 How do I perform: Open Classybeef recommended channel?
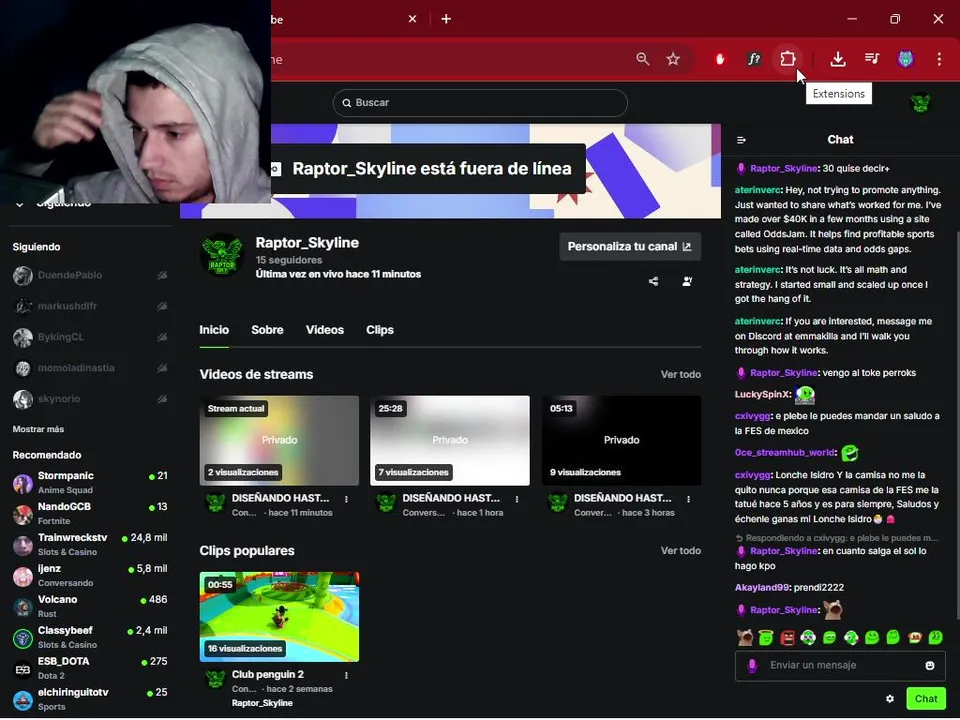[x=90, y=637]
